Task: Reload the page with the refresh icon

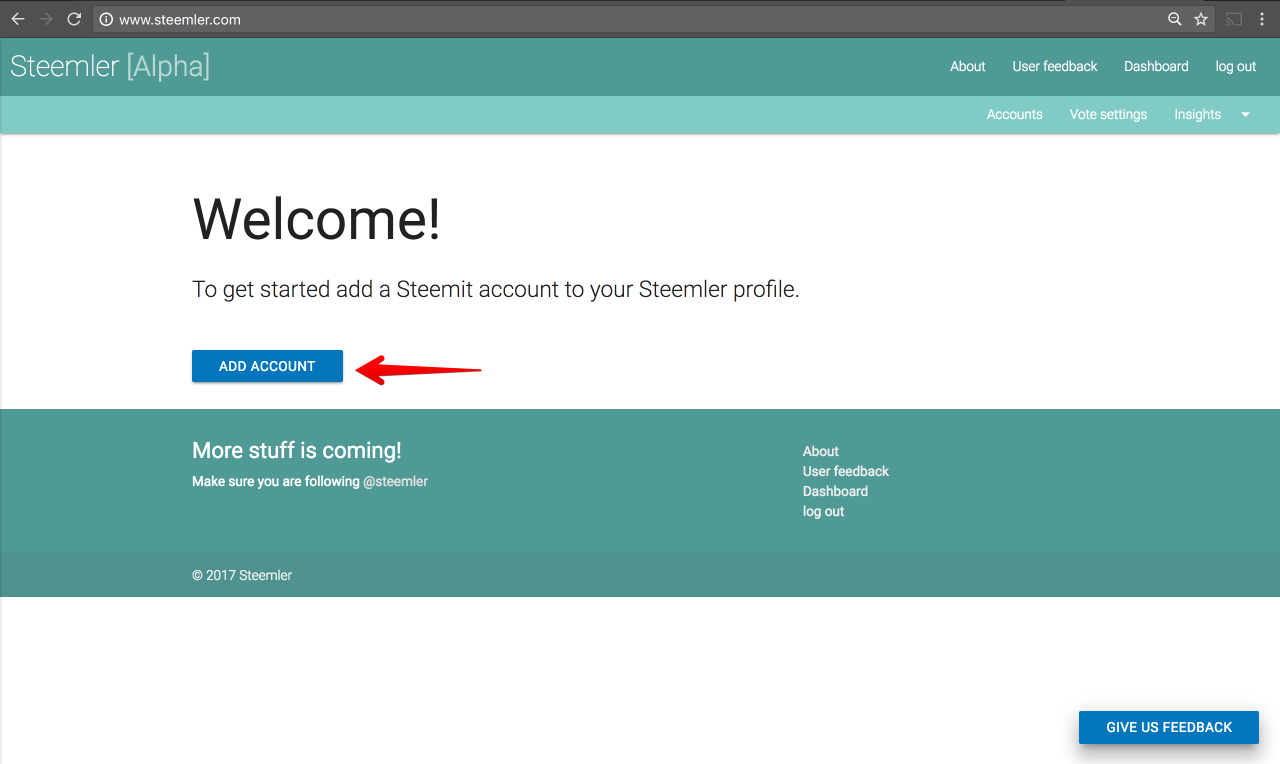Action: pyautogui.click(x=74, y=19)
